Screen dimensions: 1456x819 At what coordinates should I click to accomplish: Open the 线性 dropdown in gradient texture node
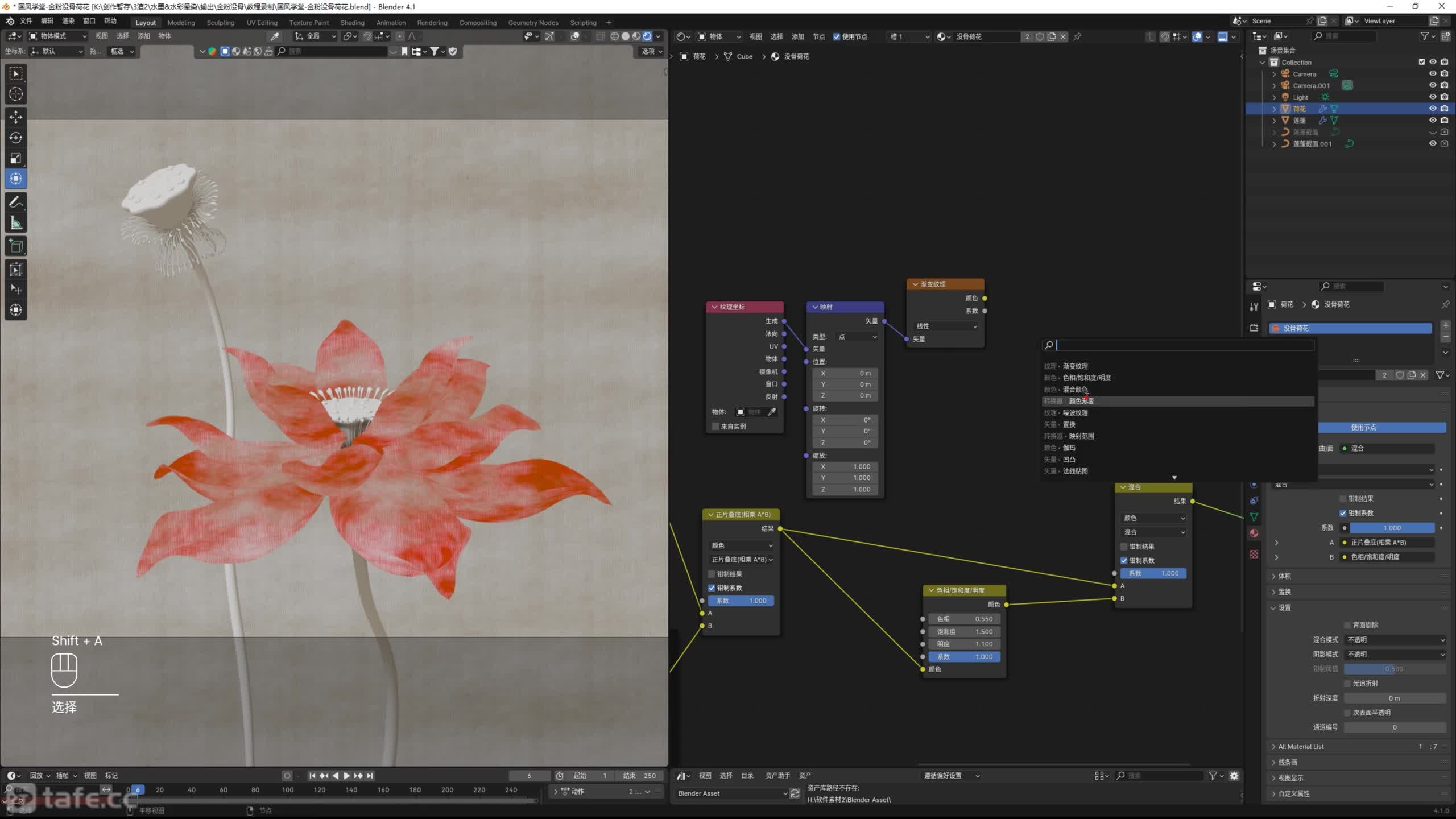click(946, 326)
